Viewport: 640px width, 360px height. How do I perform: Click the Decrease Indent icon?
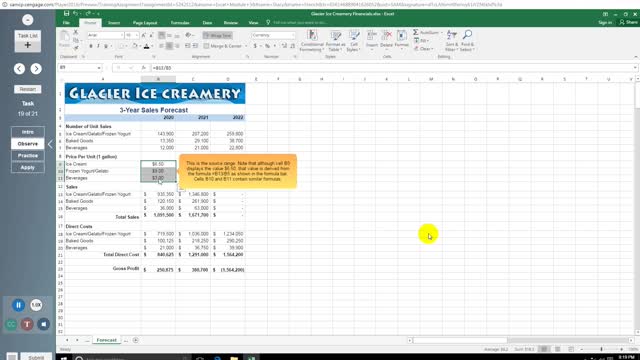188,46
